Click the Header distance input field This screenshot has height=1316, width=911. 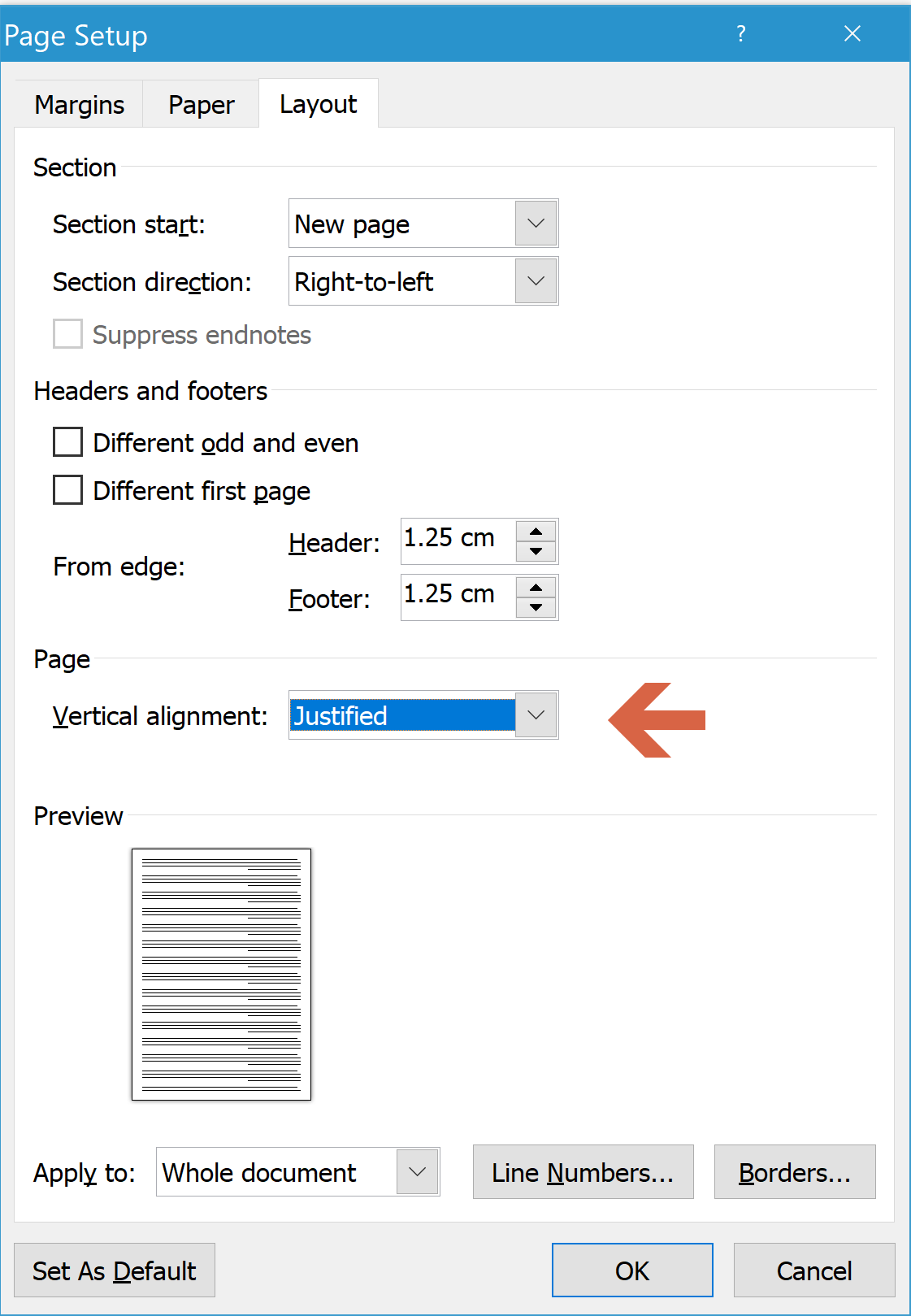tap(458, 541)
